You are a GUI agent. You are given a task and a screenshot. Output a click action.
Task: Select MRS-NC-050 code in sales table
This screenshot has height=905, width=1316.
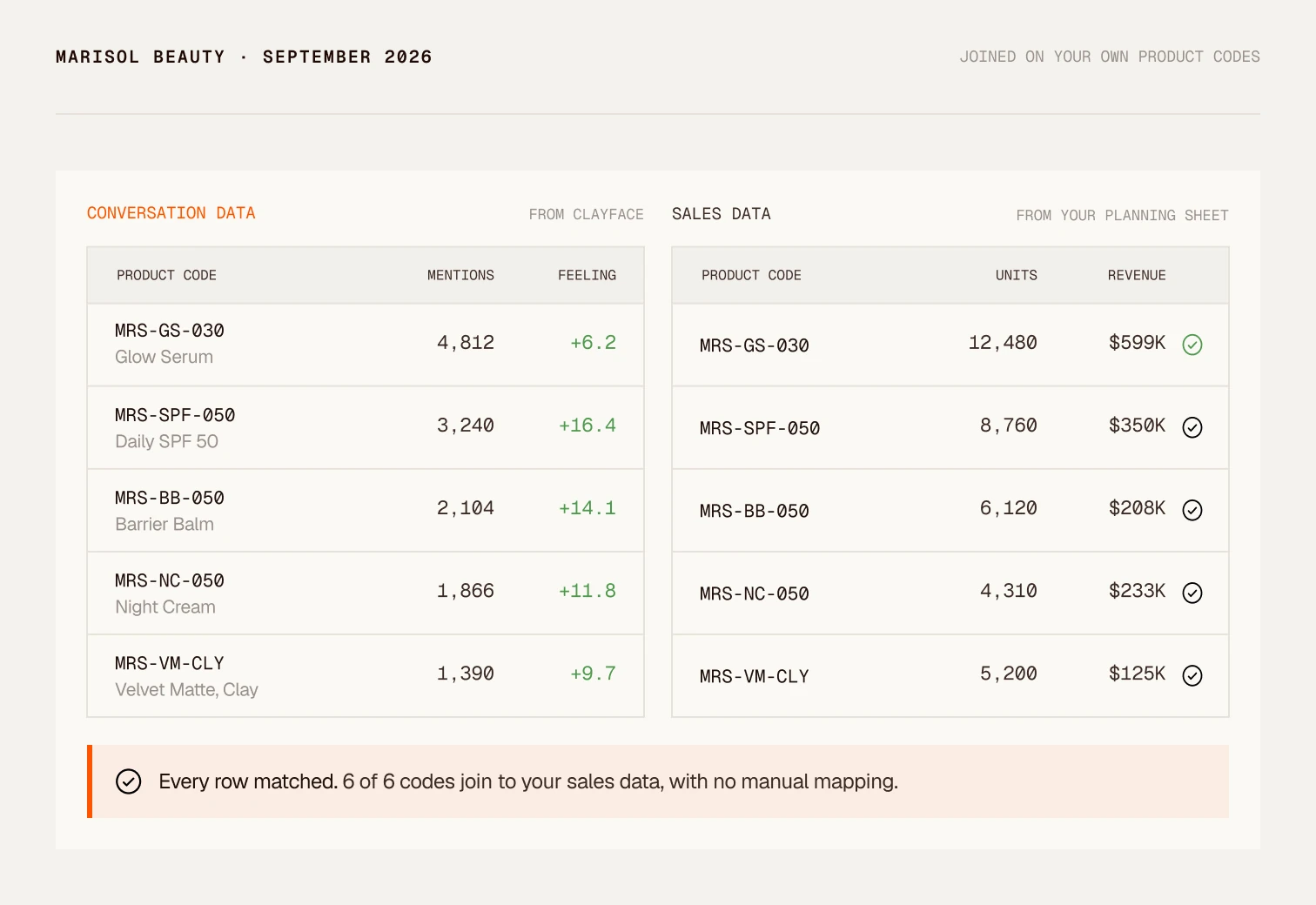pos(755,593)
